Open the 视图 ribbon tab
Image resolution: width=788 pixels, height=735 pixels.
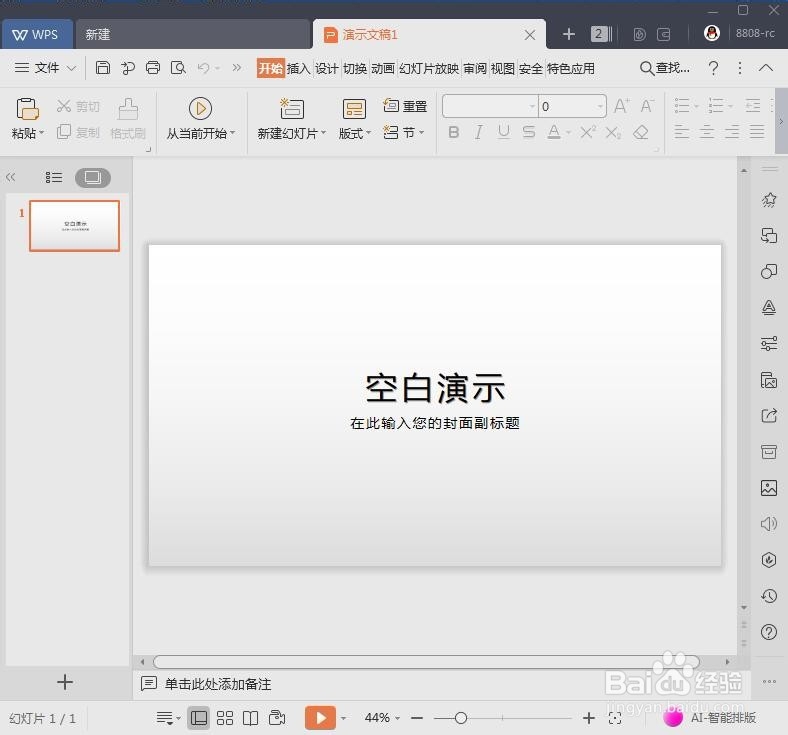click(503, 68)
